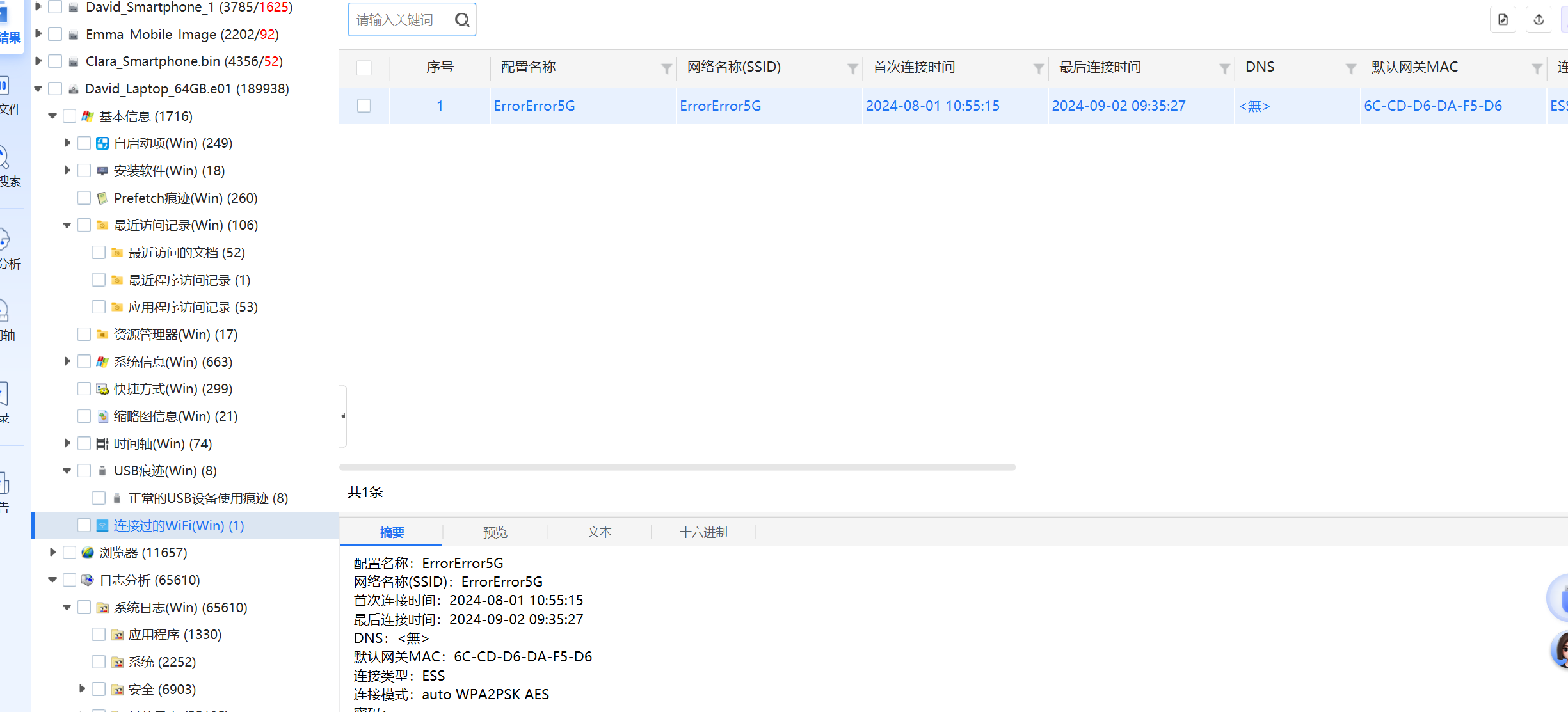Click the 连接过的WiFi(Win) icon
The height and width of the screenshot is (712, 1568).
click(102, 526)
